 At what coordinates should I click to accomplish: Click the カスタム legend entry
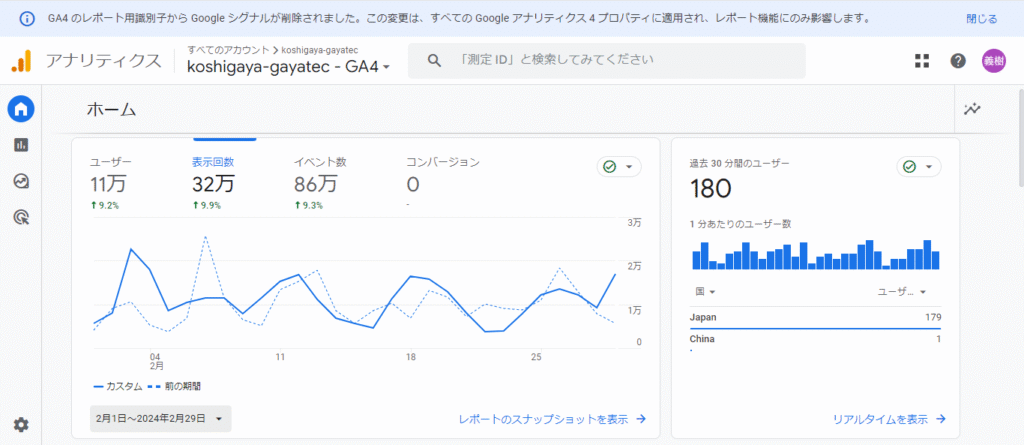coord(118,386)
